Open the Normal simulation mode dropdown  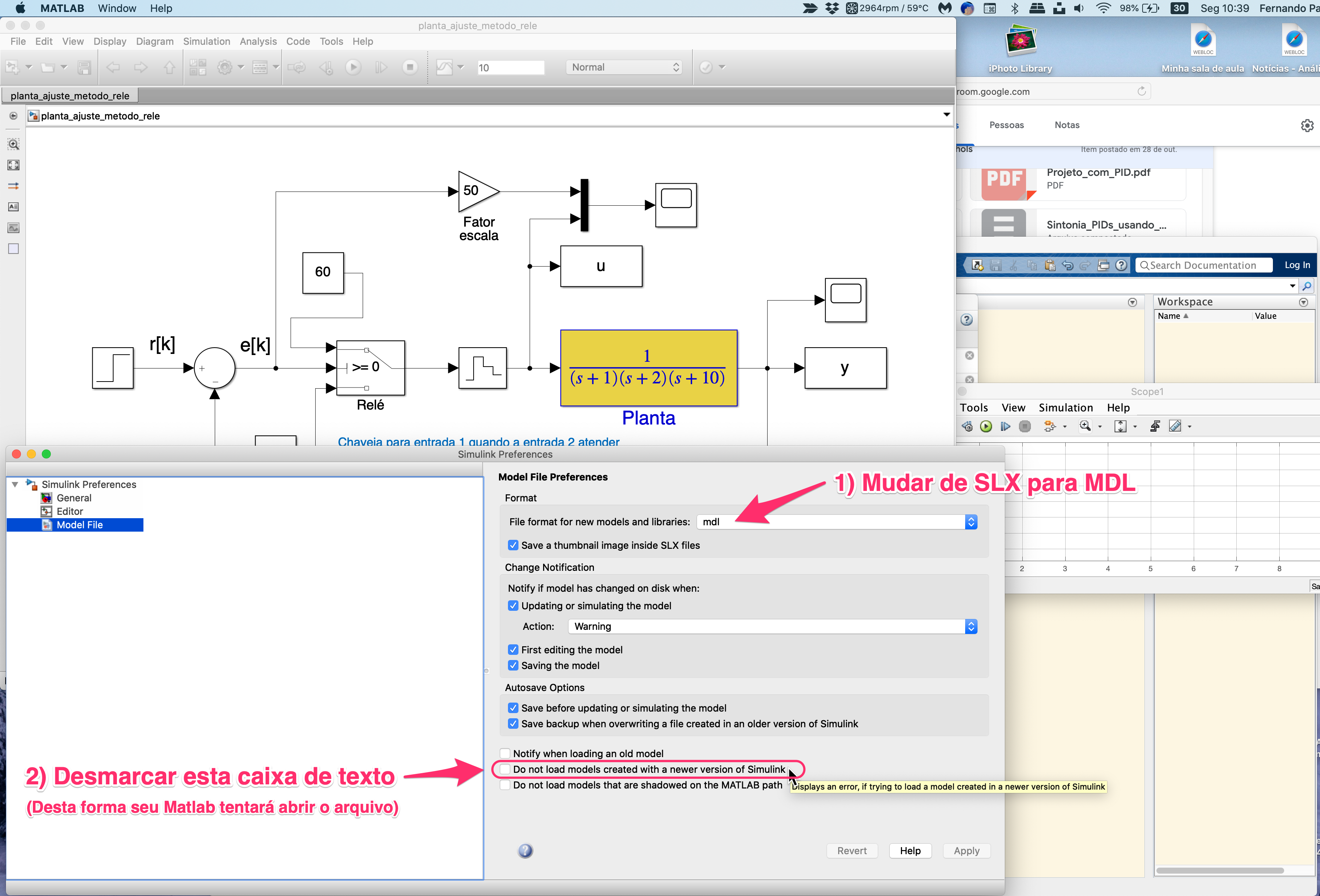(x=624, y=68)
